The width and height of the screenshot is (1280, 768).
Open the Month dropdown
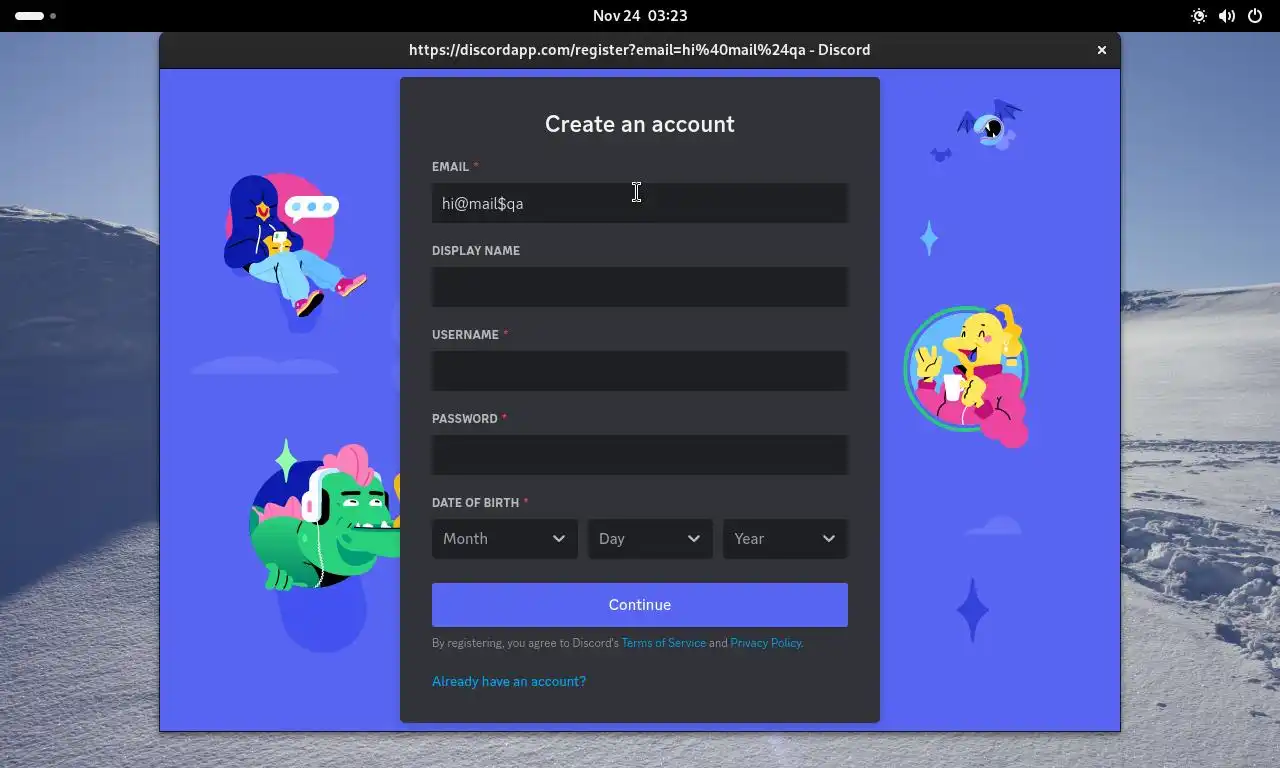click(x=505, y=538)
